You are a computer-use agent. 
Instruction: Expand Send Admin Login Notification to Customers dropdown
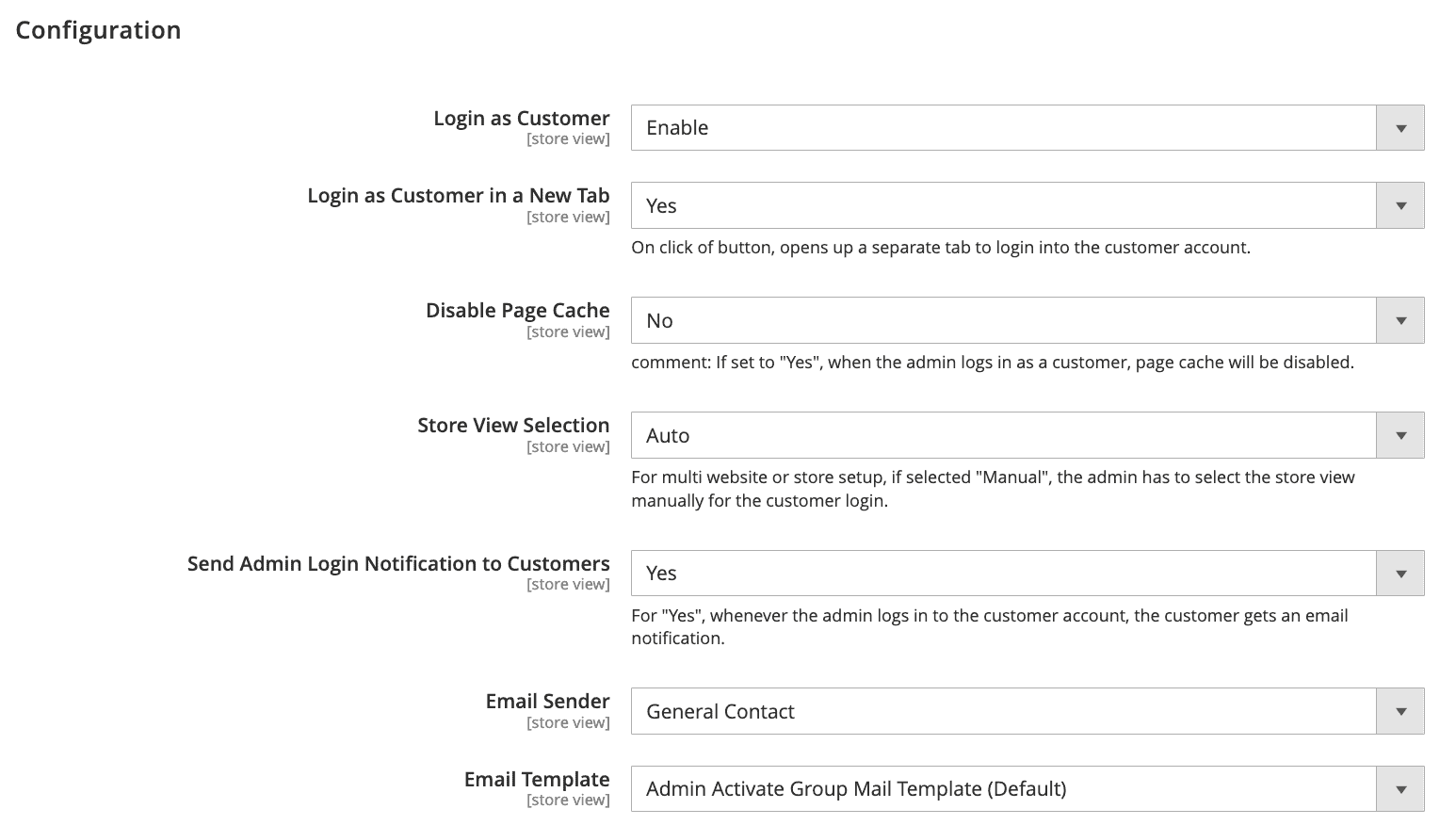[1027, 573]
